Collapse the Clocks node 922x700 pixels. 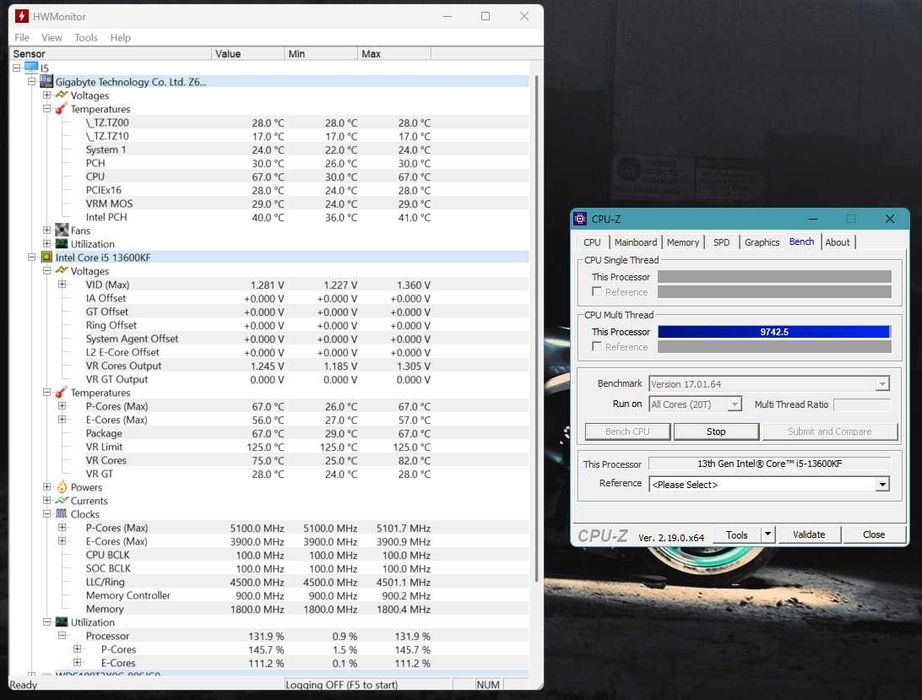47,514
